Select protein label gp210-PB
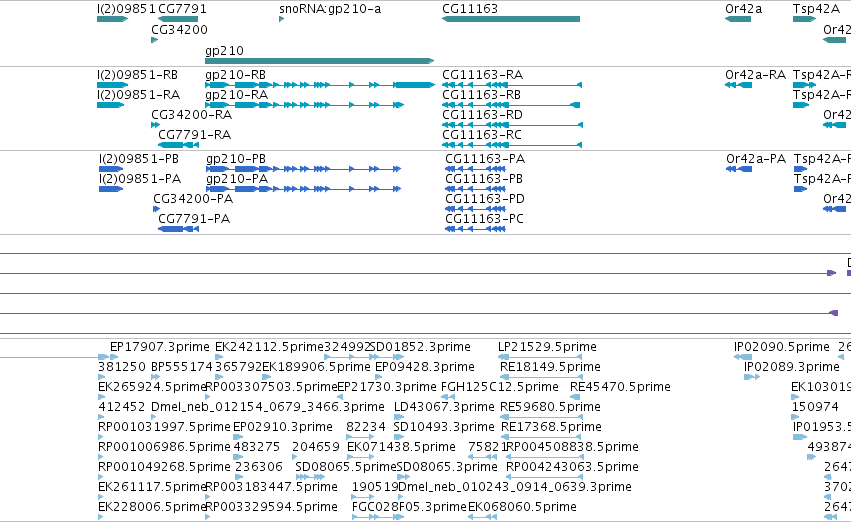The image size is (851, 522). [x=236, y=159]
